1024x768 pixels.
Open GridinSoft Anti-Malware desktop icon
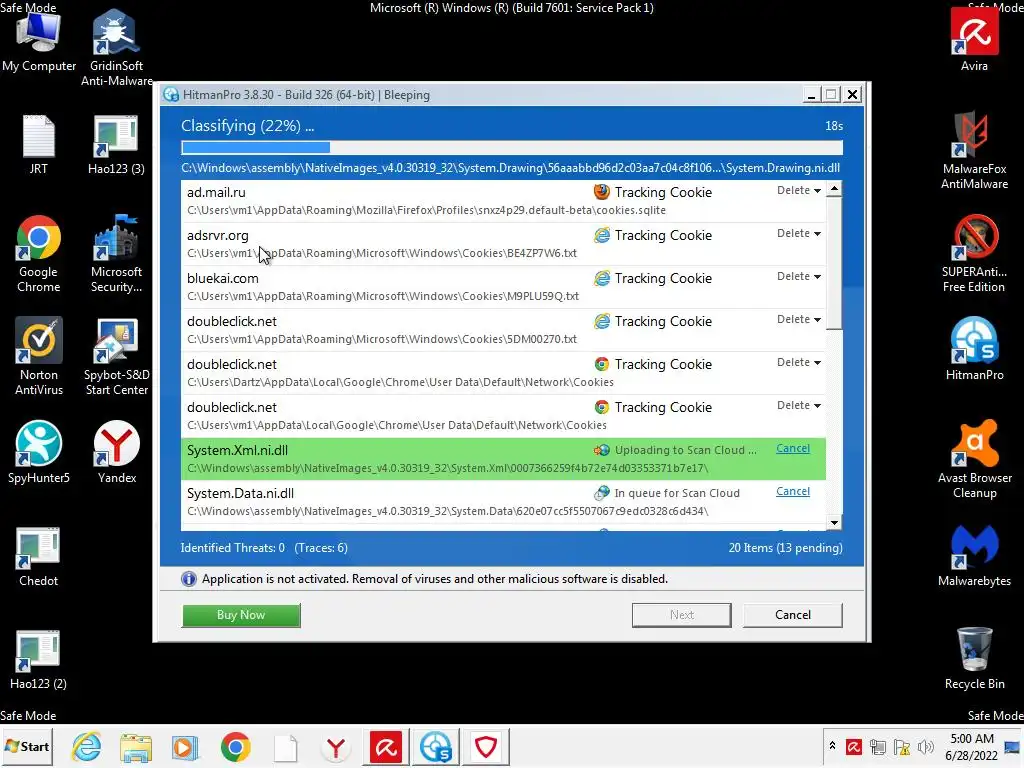point(116,47)
